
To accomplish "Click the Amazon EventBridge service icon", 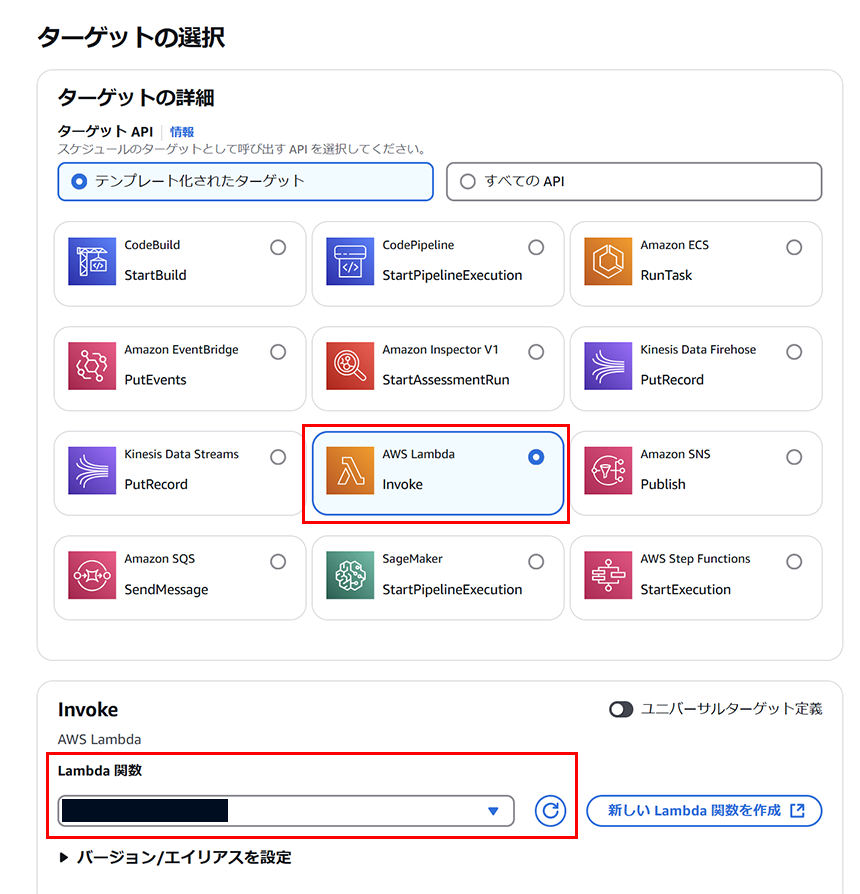I will tap(92, 366).
